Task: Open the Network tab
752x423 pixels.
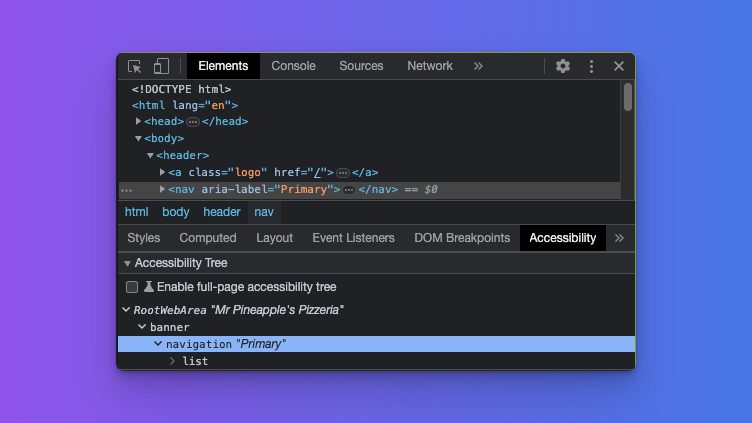Action: (430, 66)
